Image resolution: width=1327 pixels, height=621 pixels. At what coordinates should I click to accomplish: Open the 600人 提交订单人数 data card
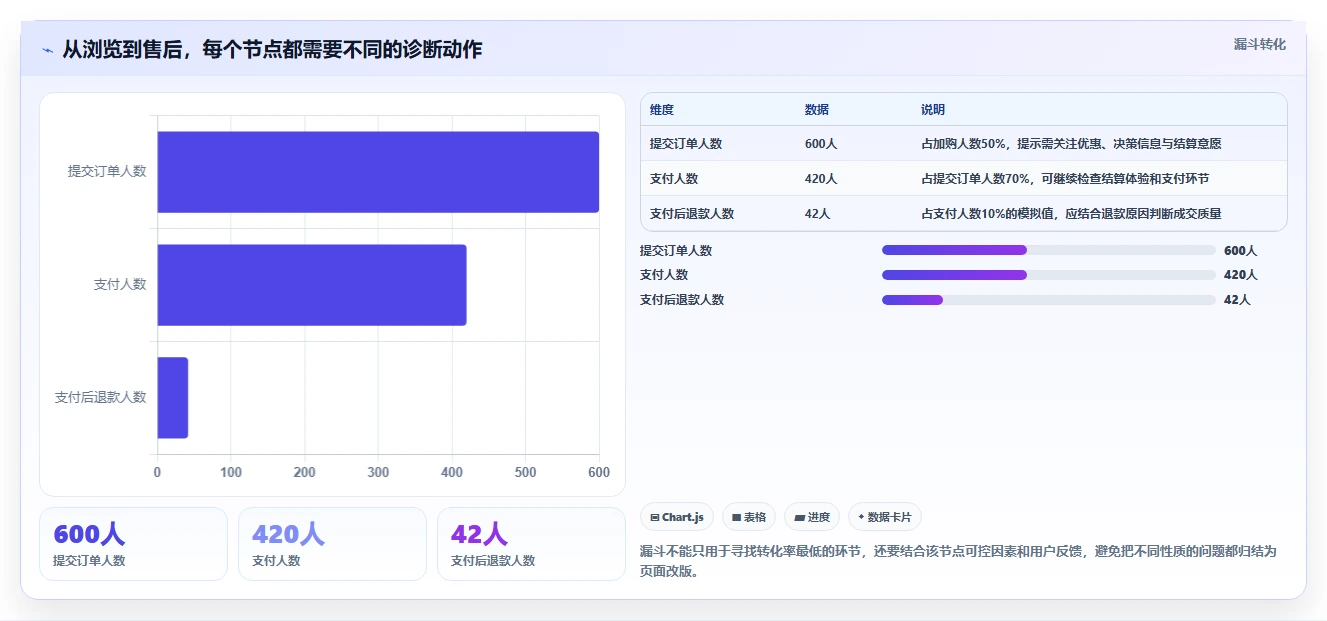coord(133,544)
